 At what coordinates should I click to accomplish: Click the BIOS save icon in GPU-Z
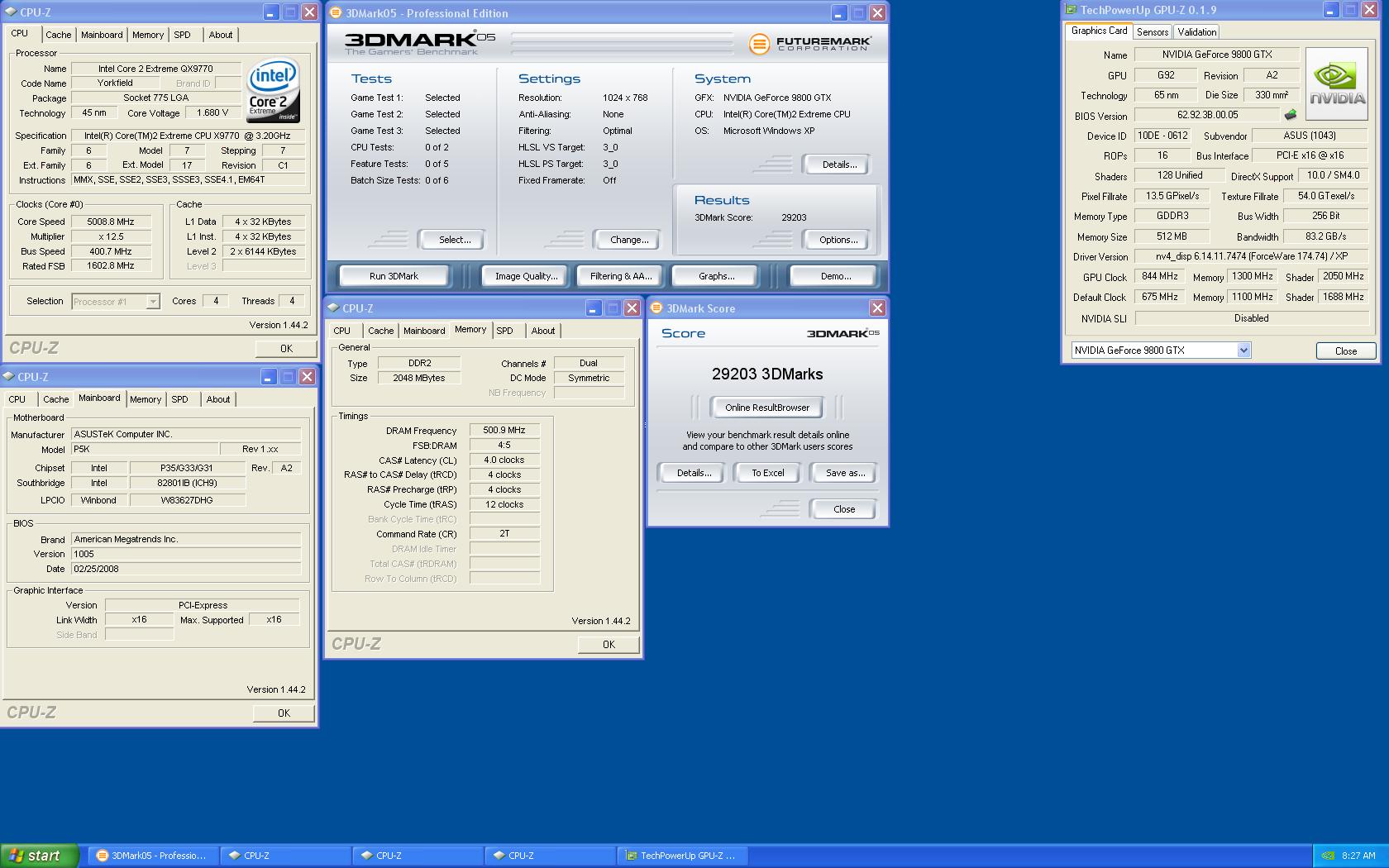tap(1290, 115)
